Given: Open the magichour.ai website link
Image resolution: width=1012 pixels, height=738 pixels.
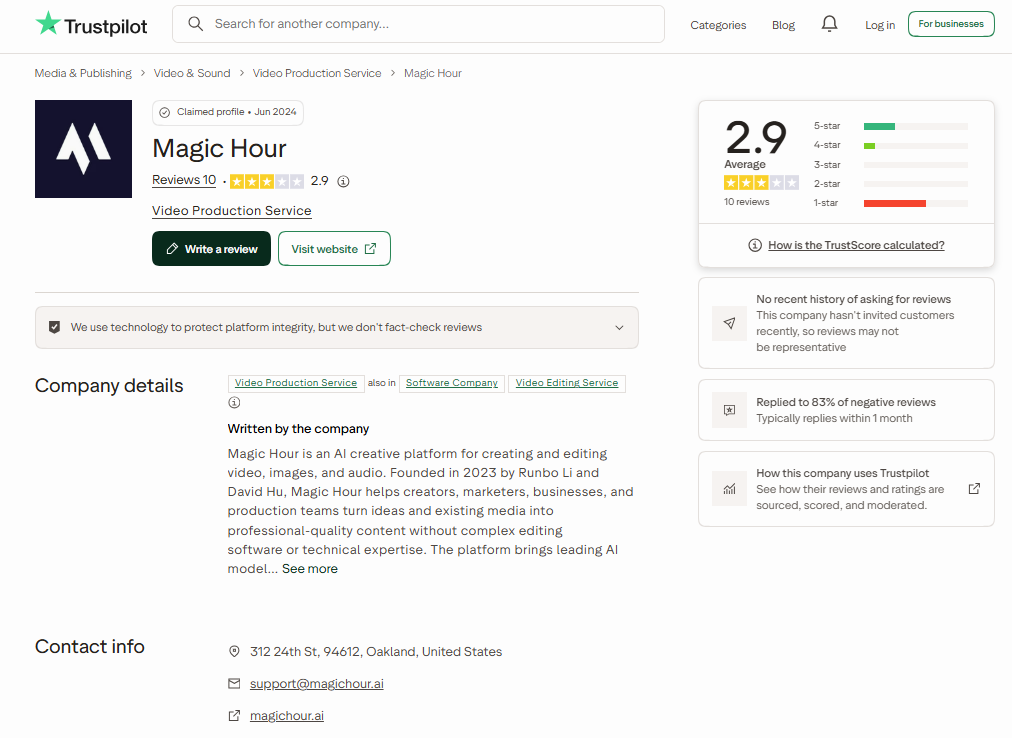Looking at the screenshot, I should click(x=287, y=716).
